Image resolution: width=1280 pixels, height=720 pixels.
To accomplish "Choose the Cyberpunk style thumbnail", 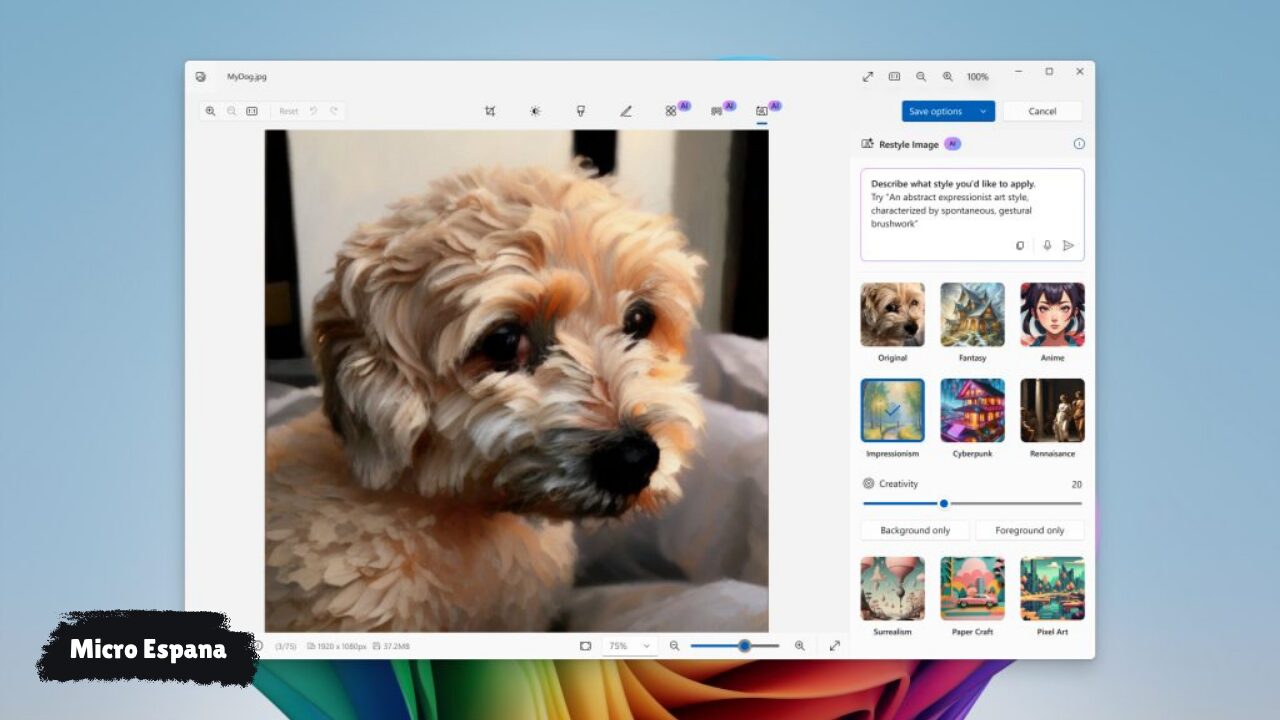I will tap(972, 410).
